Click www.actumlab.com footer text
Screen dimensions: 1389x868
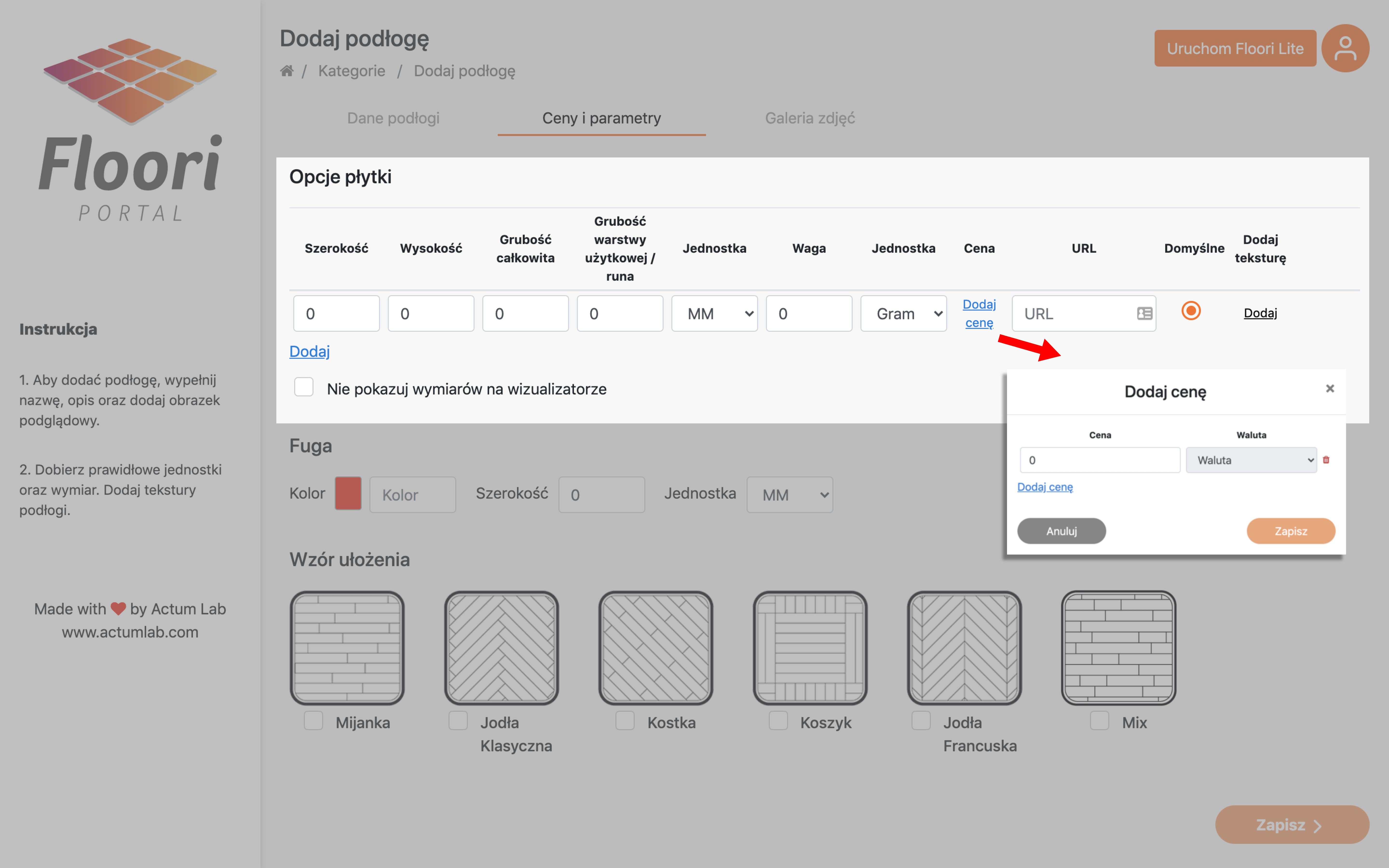click(130, 633)
